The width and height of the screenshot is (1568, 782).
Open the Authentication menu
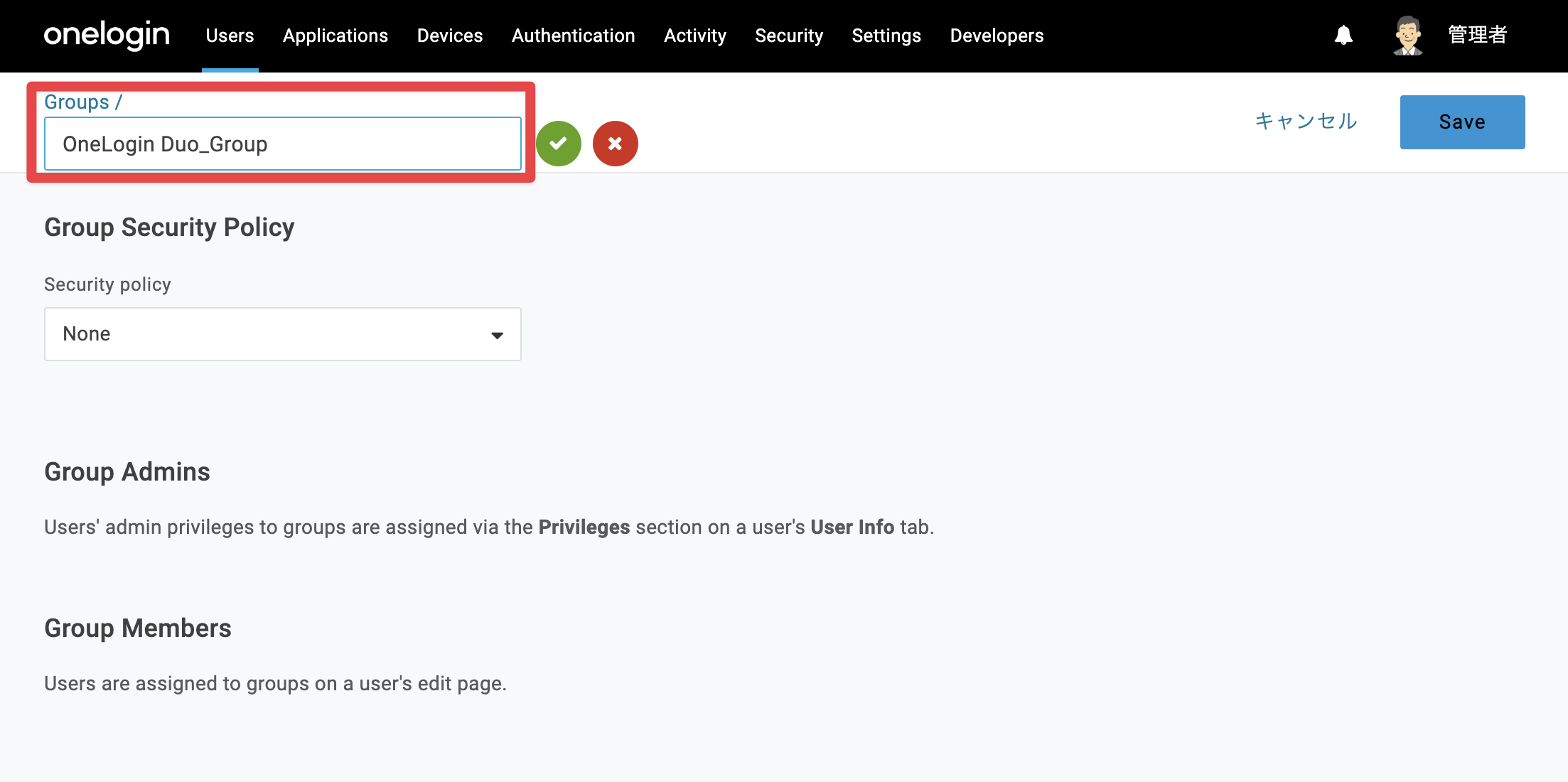pos(574,36)
